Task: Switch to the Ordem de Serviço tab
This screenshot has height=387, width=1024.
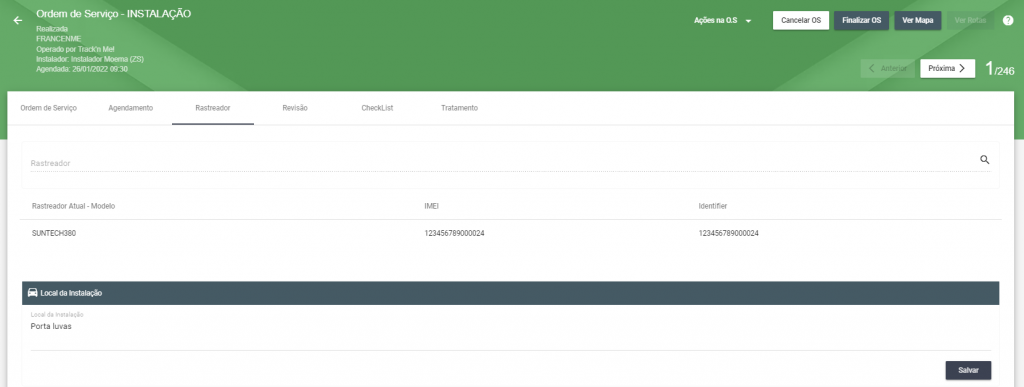Action: coord(48,108)
